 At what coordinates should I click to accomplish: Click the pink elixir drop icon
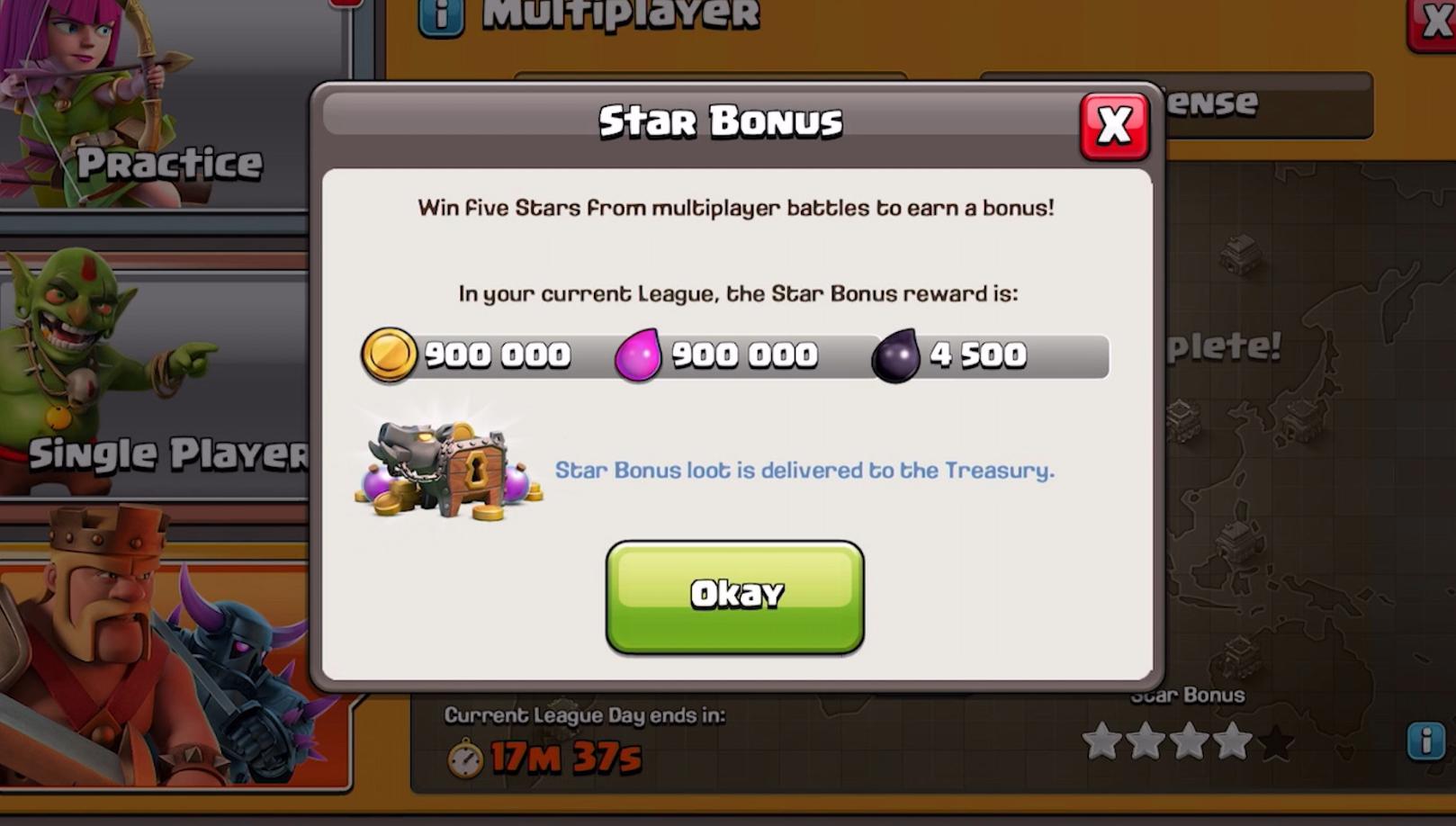(638, 355)
